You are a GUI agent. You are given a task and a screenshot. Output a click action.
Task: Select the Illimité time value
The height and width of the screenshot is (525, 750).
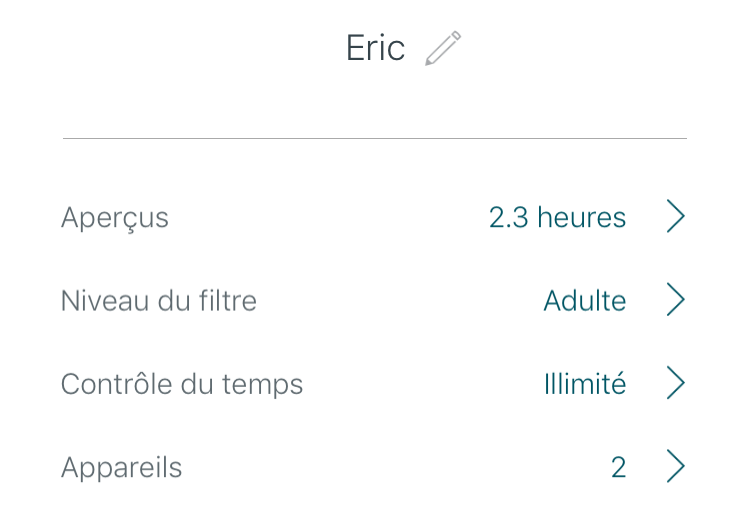[585, 383]
